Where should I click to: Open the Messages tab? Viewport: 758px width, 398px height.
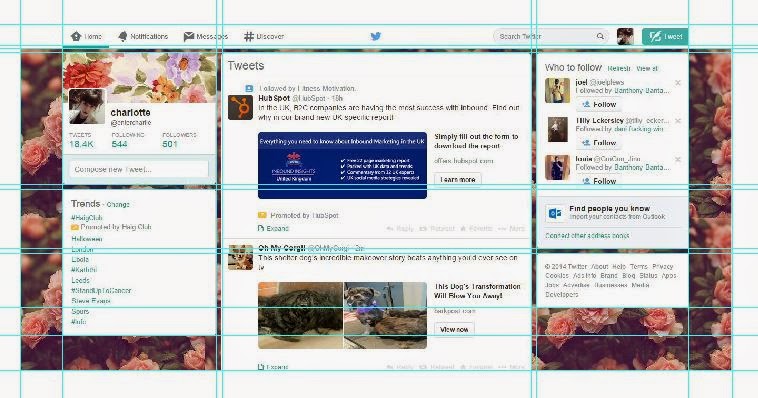click(x=205, y=36)
